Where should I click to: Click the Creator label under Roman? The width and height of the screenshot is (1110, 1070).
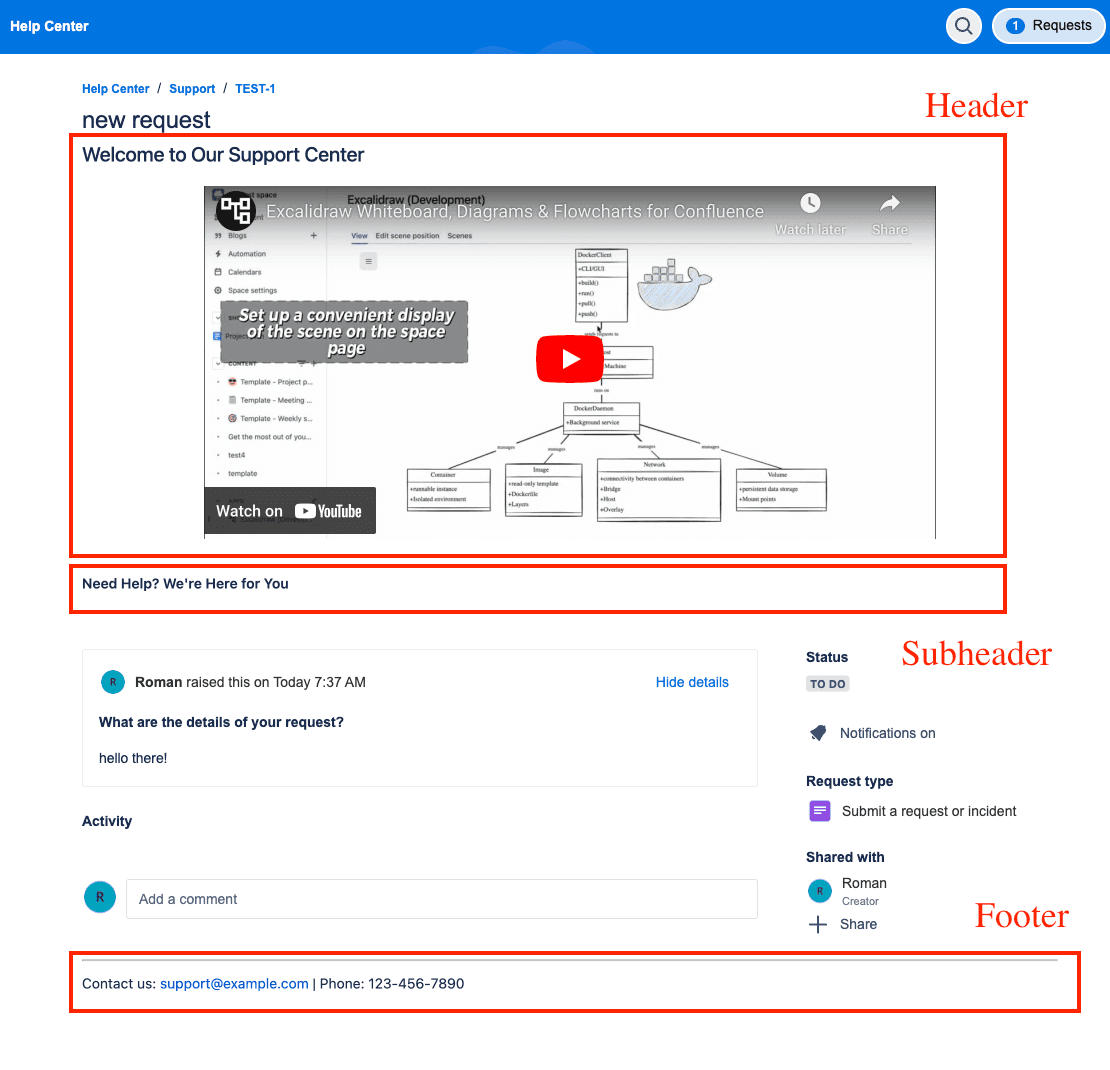point(860,901)
